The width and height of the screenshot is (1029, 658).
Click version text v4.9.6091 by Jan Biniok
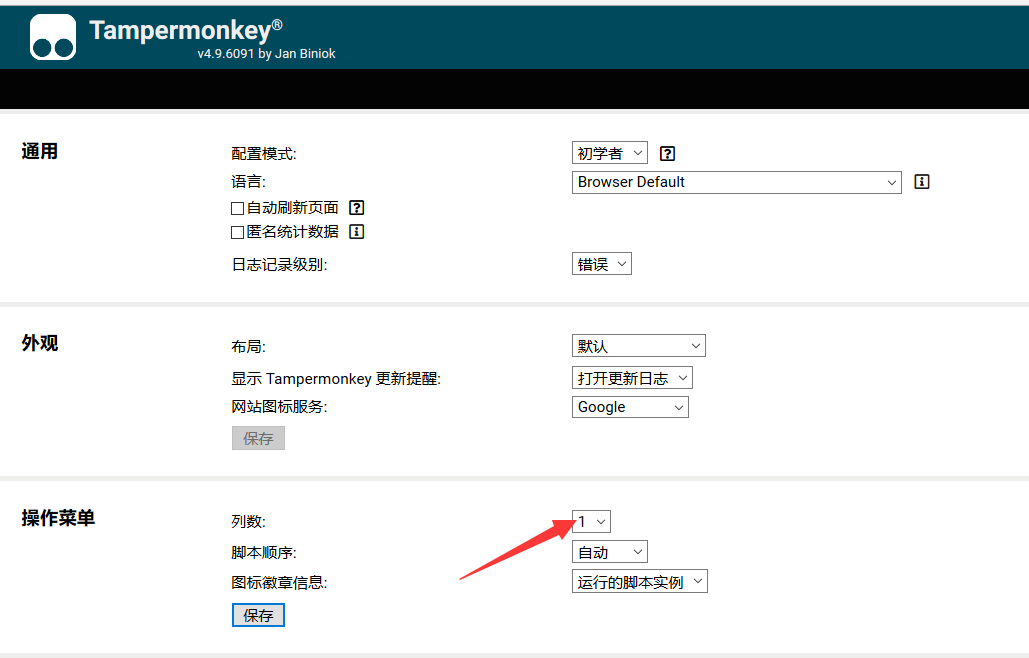click(x=266, y=54)
